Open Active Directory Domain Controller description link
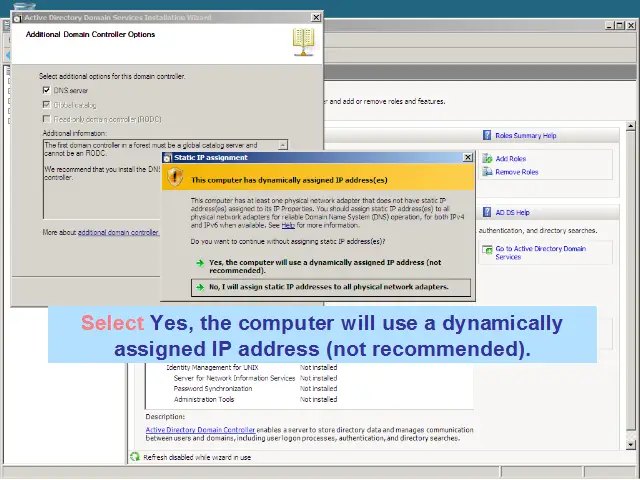Screen dimensions: 640x480 point(200,430)
